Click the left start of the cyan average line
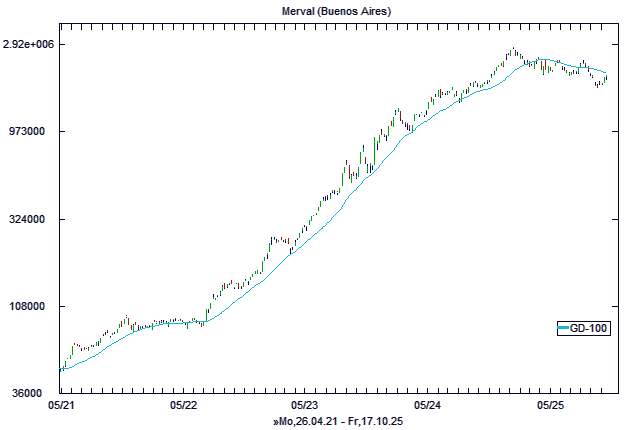 (x=61, y=371)
